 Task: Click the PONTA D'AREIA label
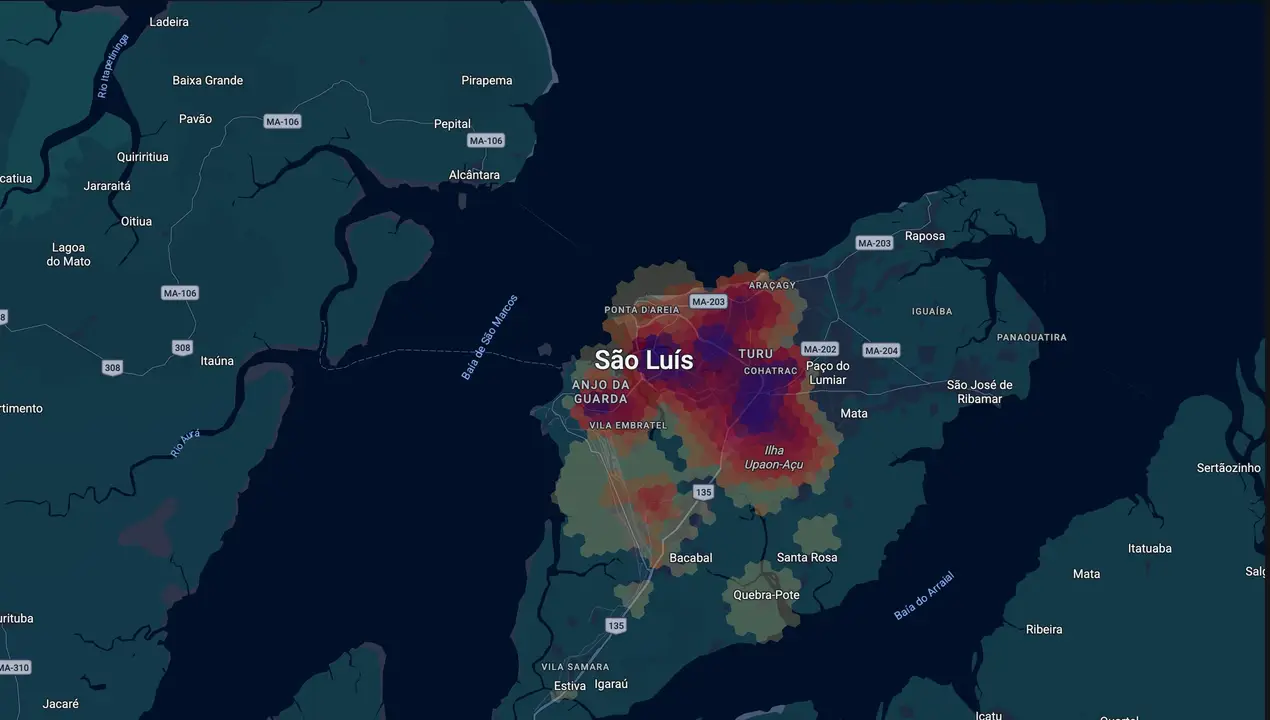pos(642,310)
